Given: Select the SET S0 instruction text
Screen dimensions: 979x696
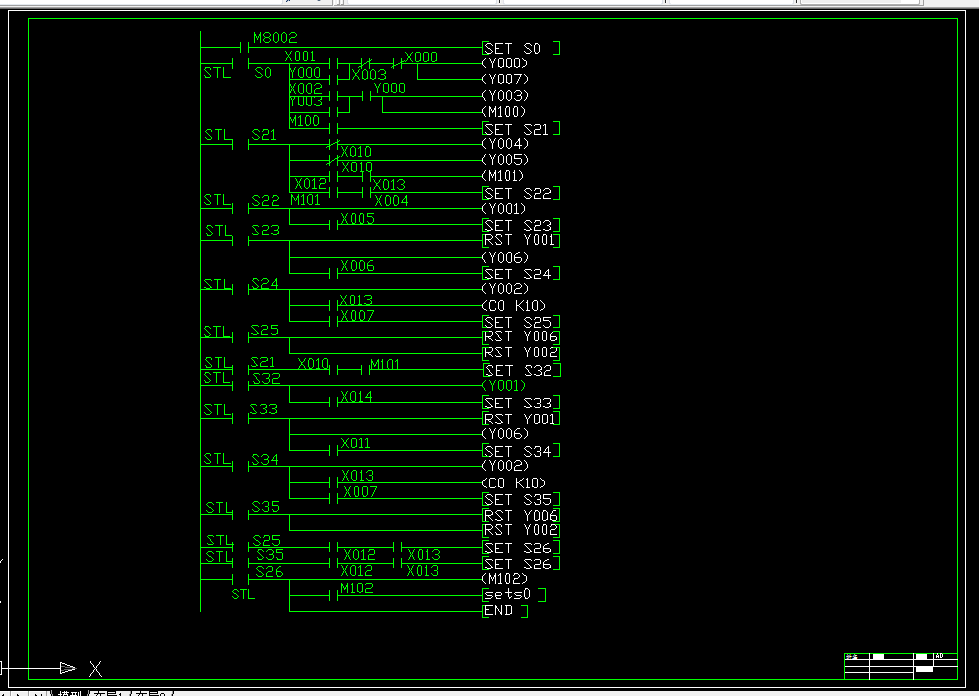Looking at the screenshot, I should coord(513,49).
